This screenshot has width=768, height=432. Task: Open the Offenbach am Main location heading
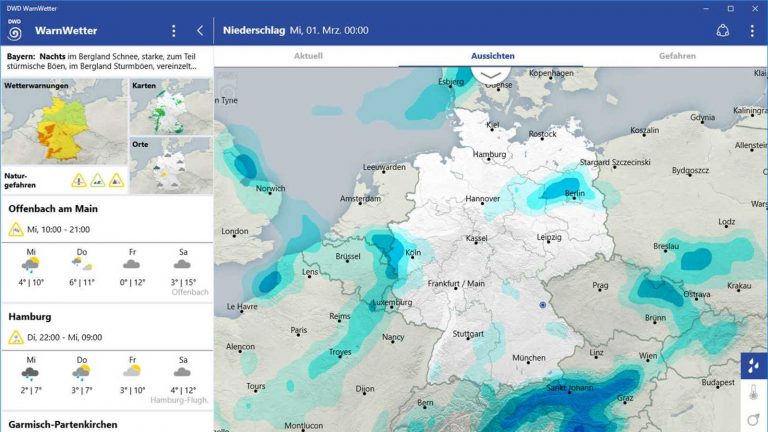[53, 209]
